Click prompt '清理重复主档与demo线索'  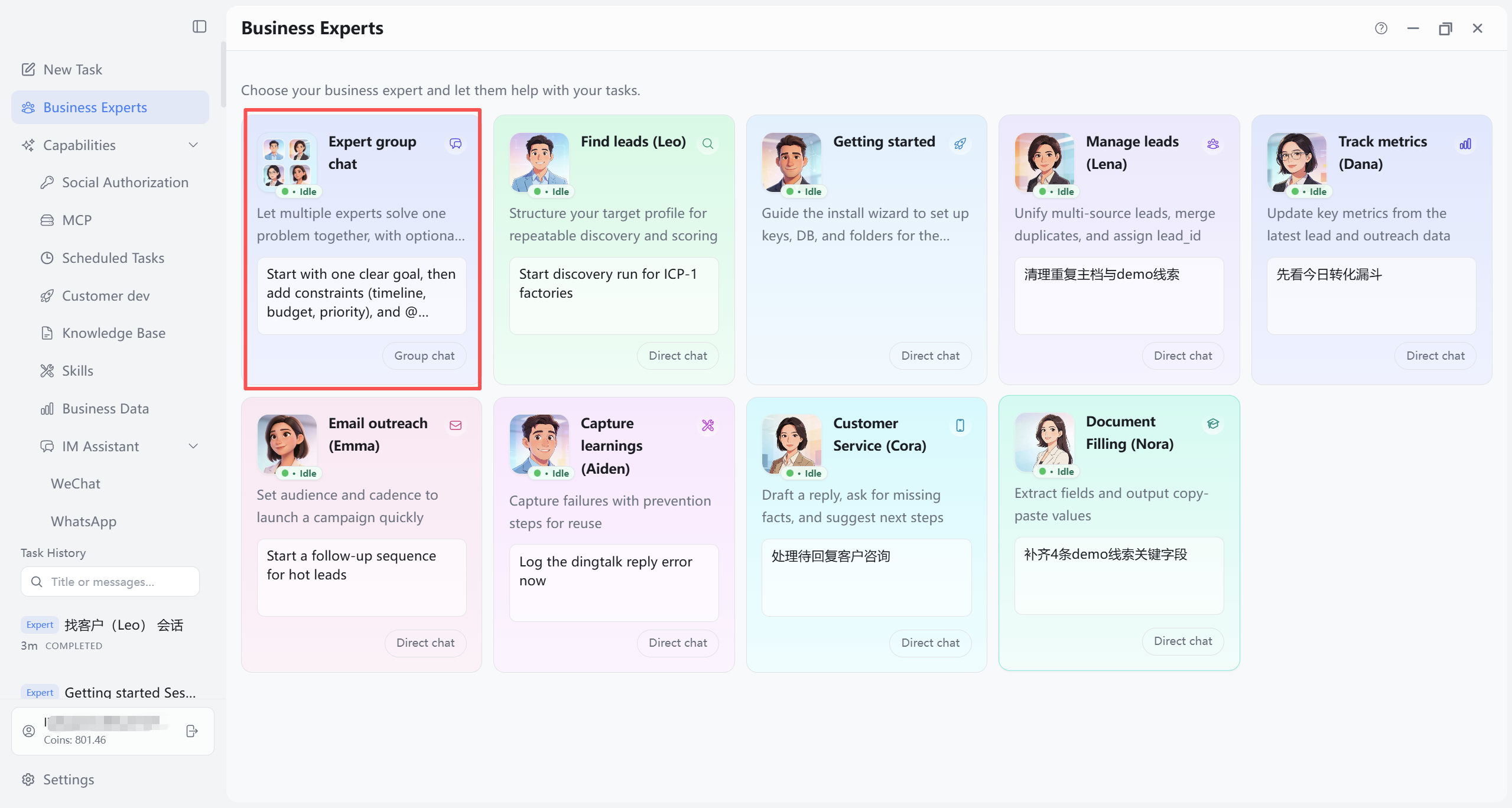point(1119,296)
